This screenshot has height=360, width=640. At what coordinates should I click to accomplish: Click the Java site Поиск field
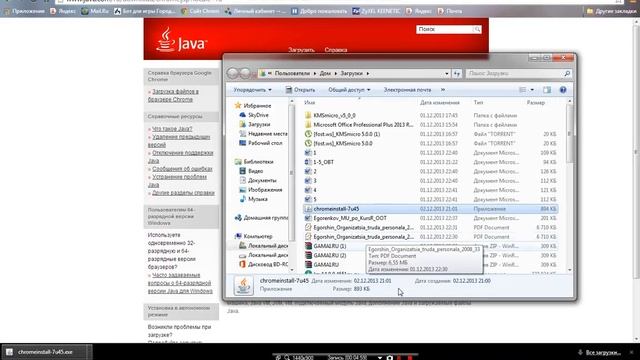point(444,29)
